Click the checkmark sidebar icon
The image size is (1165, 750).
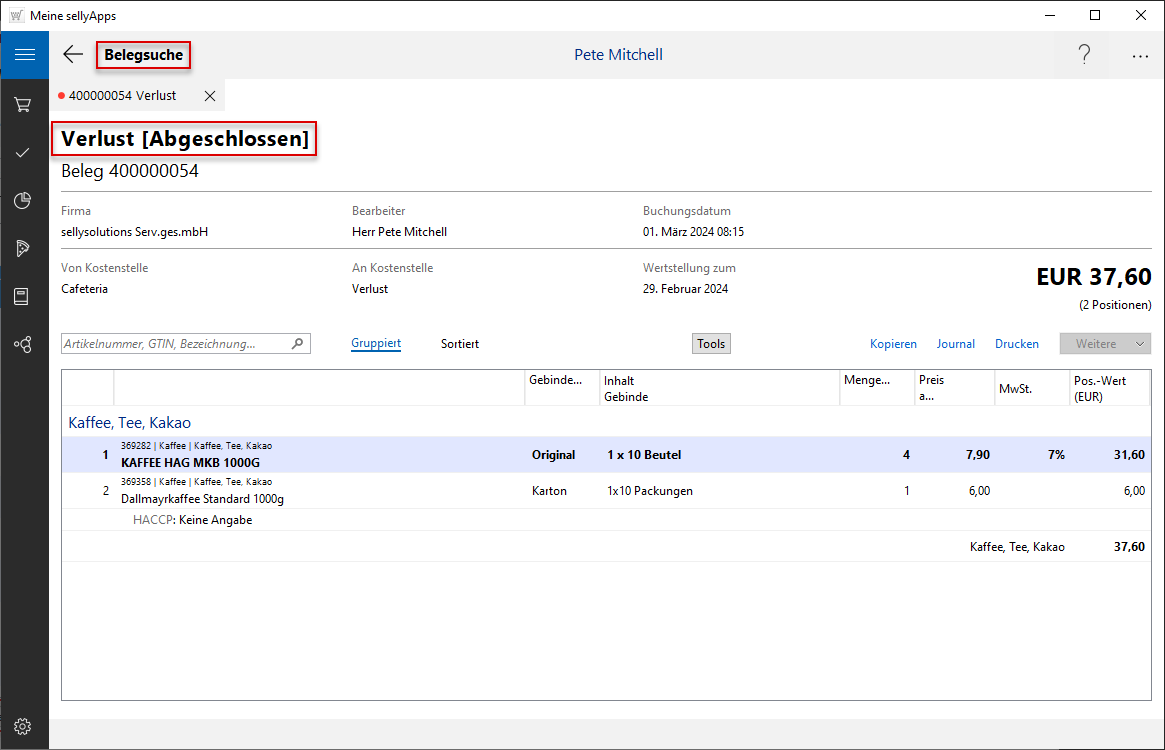point(24,152)
